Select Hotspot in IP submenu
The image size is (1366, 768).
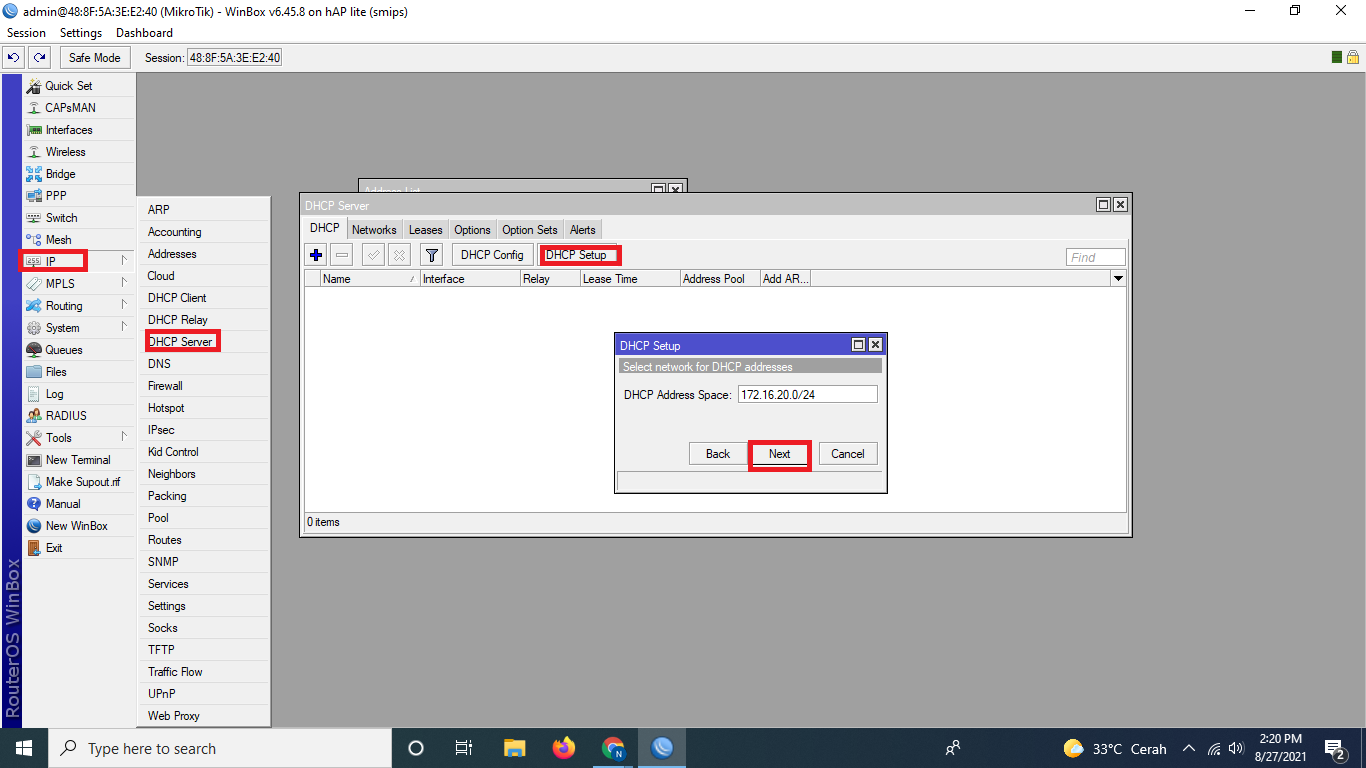click(204, 408)
